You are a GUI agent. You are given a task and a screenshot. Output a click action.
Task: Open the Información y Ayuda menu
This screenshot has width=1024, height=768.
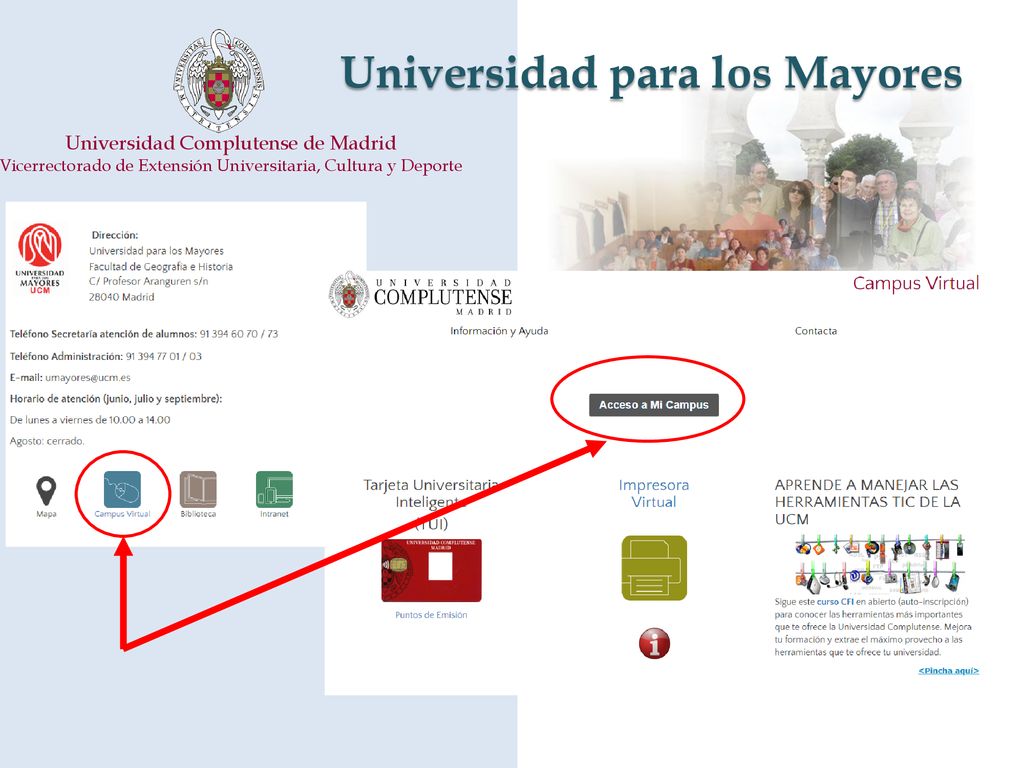499,331
